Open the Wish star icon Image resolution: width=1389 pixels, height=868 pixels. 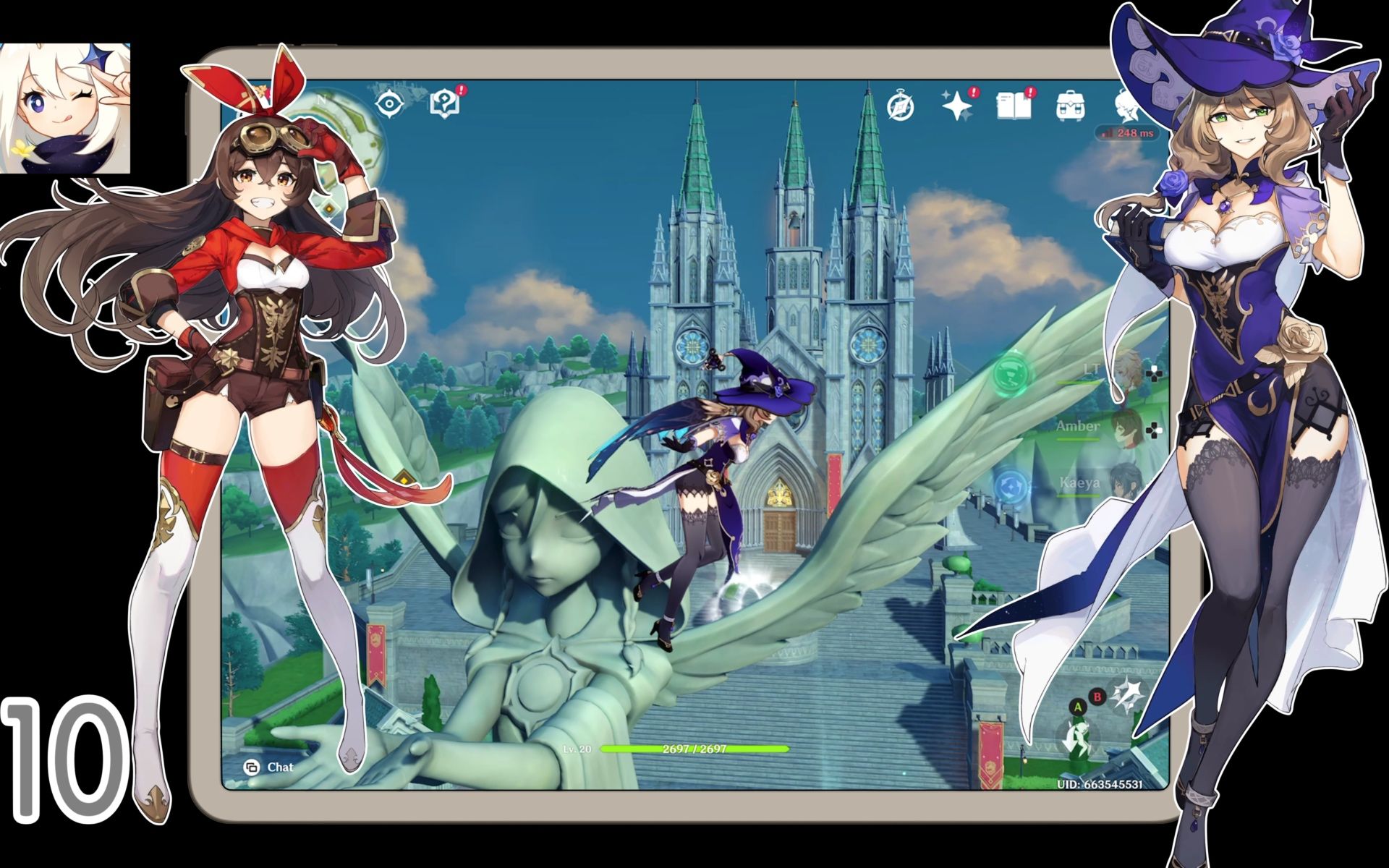pos(957,106)
